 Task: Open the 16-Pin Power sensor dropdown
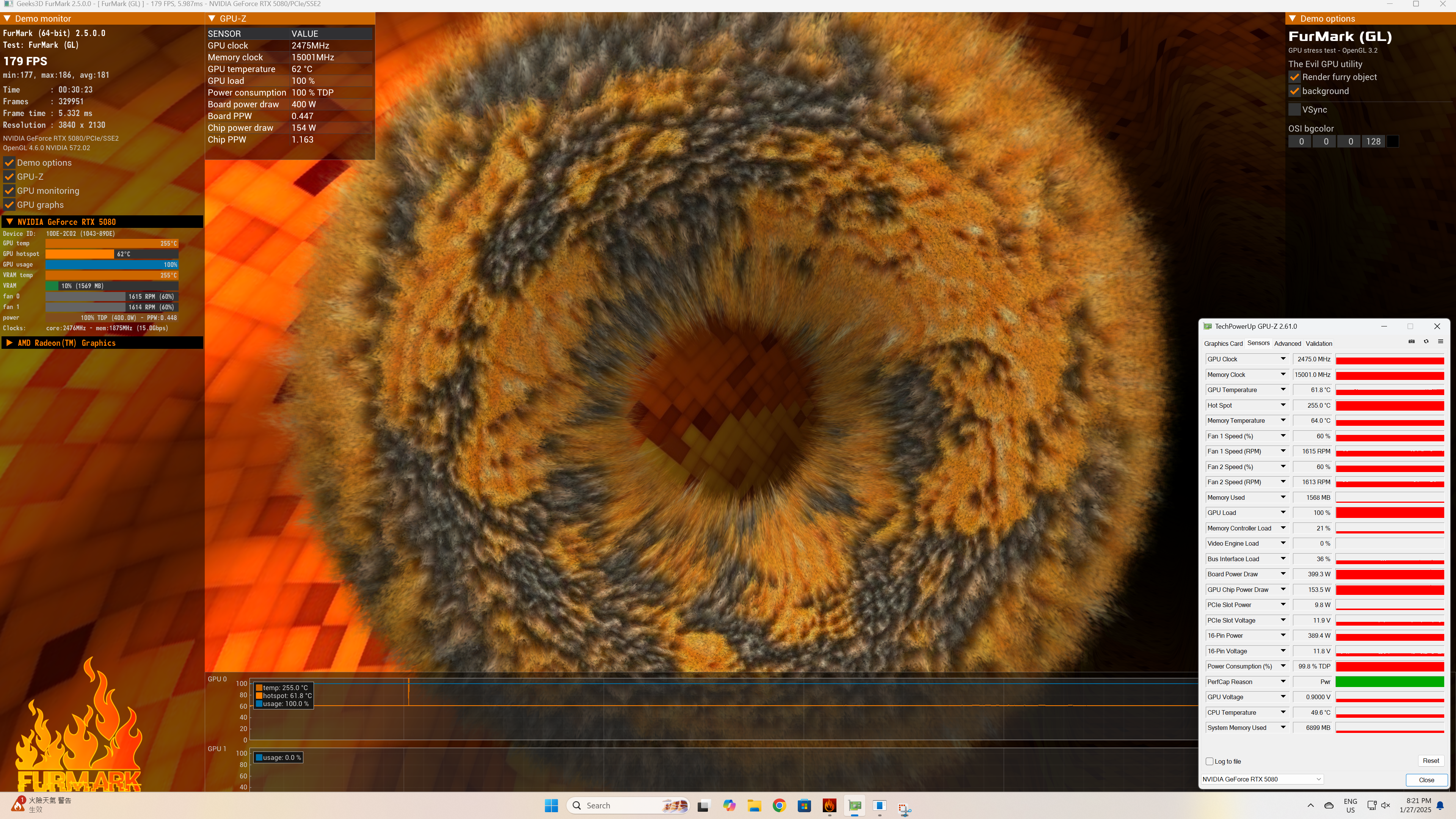(1283, 635)
